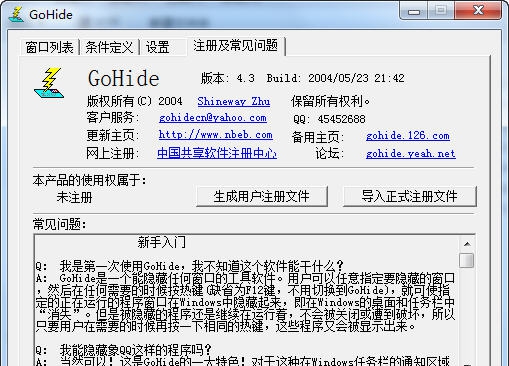Image resolution: width=509 pixels, height=366 pixels.
Task: Click the 本产品的使用权属于 label
Action: click(89, 180)
